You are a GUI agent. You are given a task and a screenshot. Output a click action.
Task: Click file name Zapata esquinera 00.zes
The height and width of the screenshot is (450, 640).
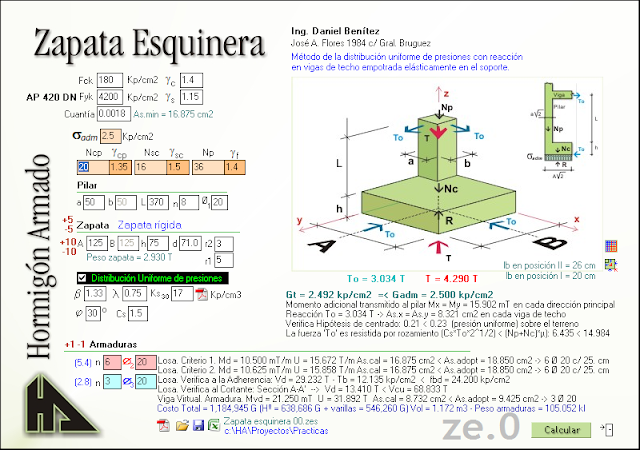point(271,421)
